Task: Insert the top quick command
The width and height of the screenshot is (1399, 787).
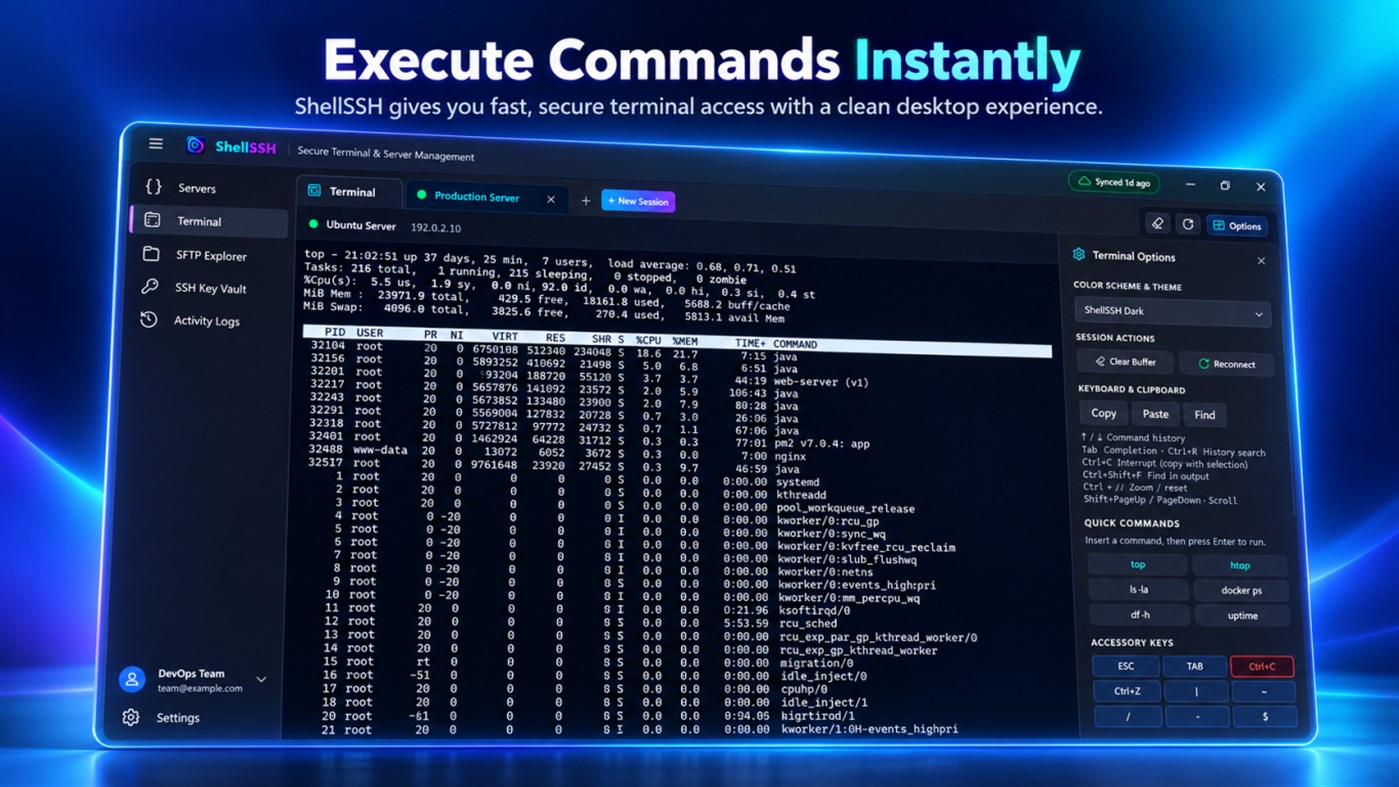Action: pyautogui.click(x=1138, y=564)
